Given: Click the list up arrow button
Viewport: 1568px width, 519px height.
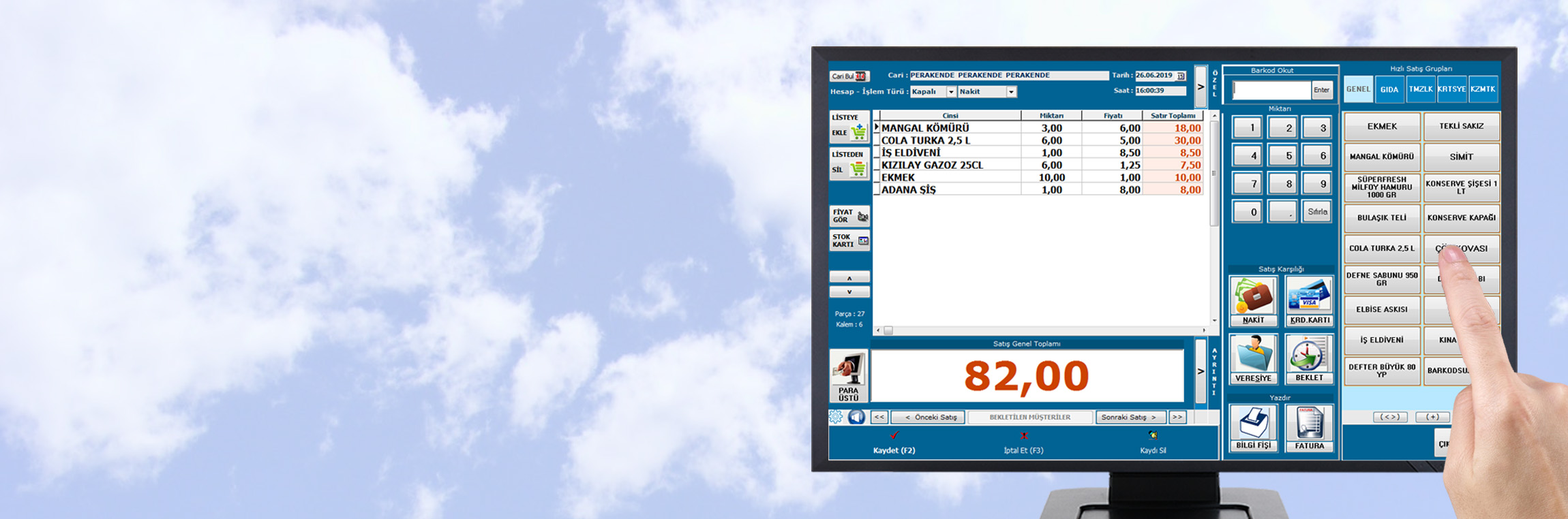Looking at the screenshot, I should click(x=849, y=277).
